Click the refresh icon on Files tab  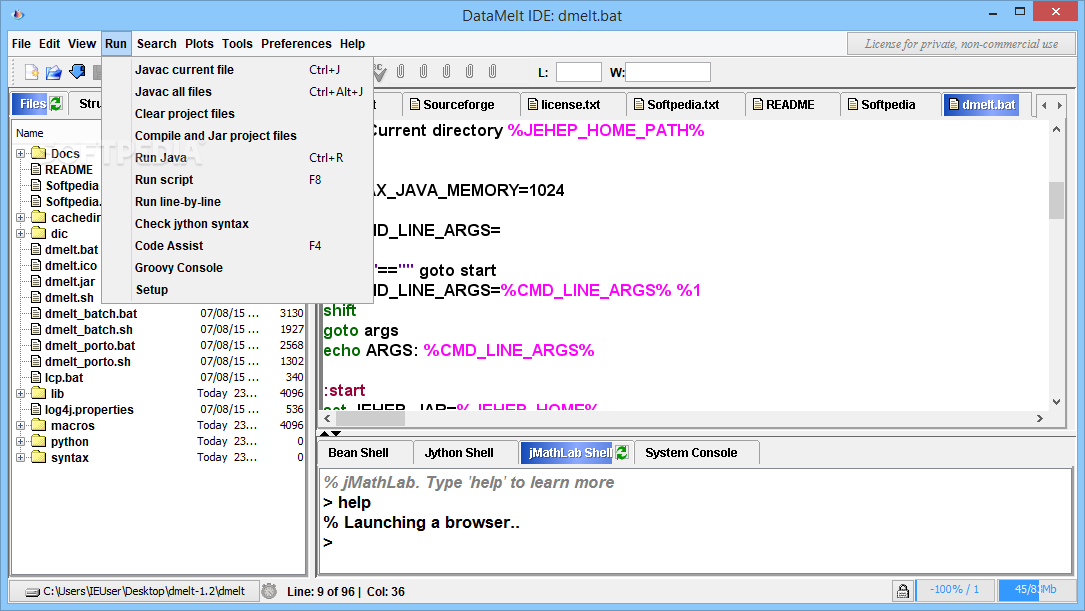click(56, 104)
